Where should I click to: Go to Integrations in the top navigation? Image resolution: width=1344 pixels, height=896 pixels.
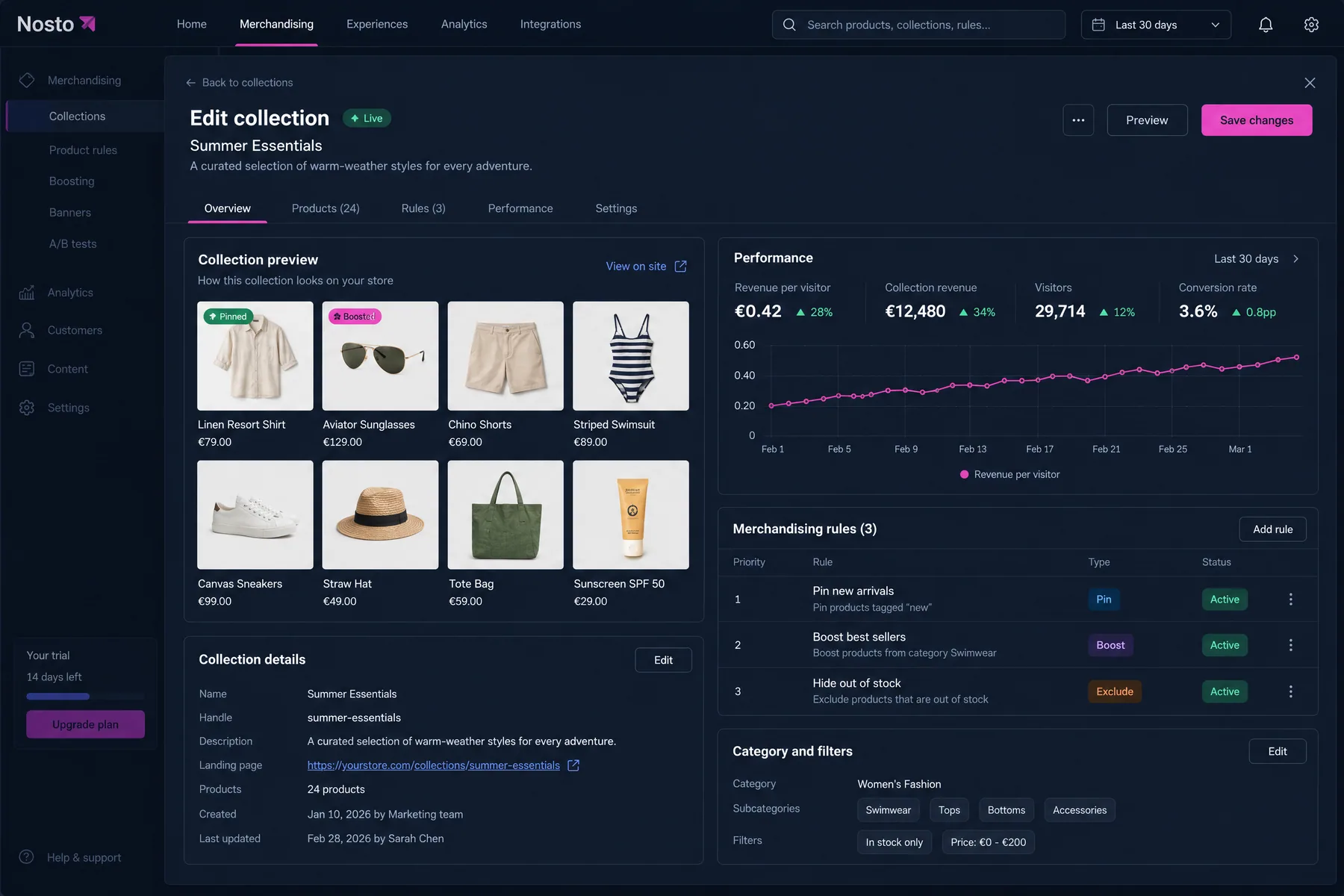point(550,24)
